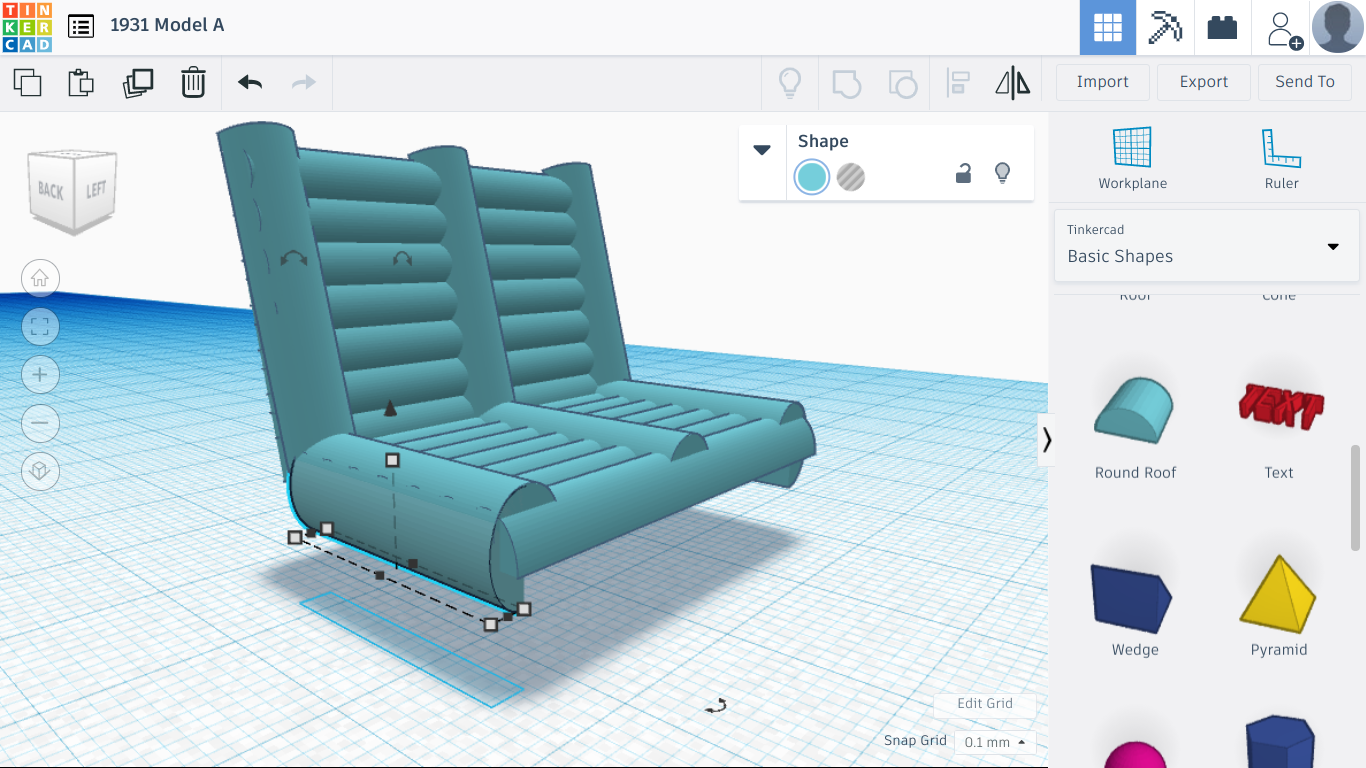1366x768 pixels.
Task: Click the rotation arrow handle near grid
Action: (715, 706)
